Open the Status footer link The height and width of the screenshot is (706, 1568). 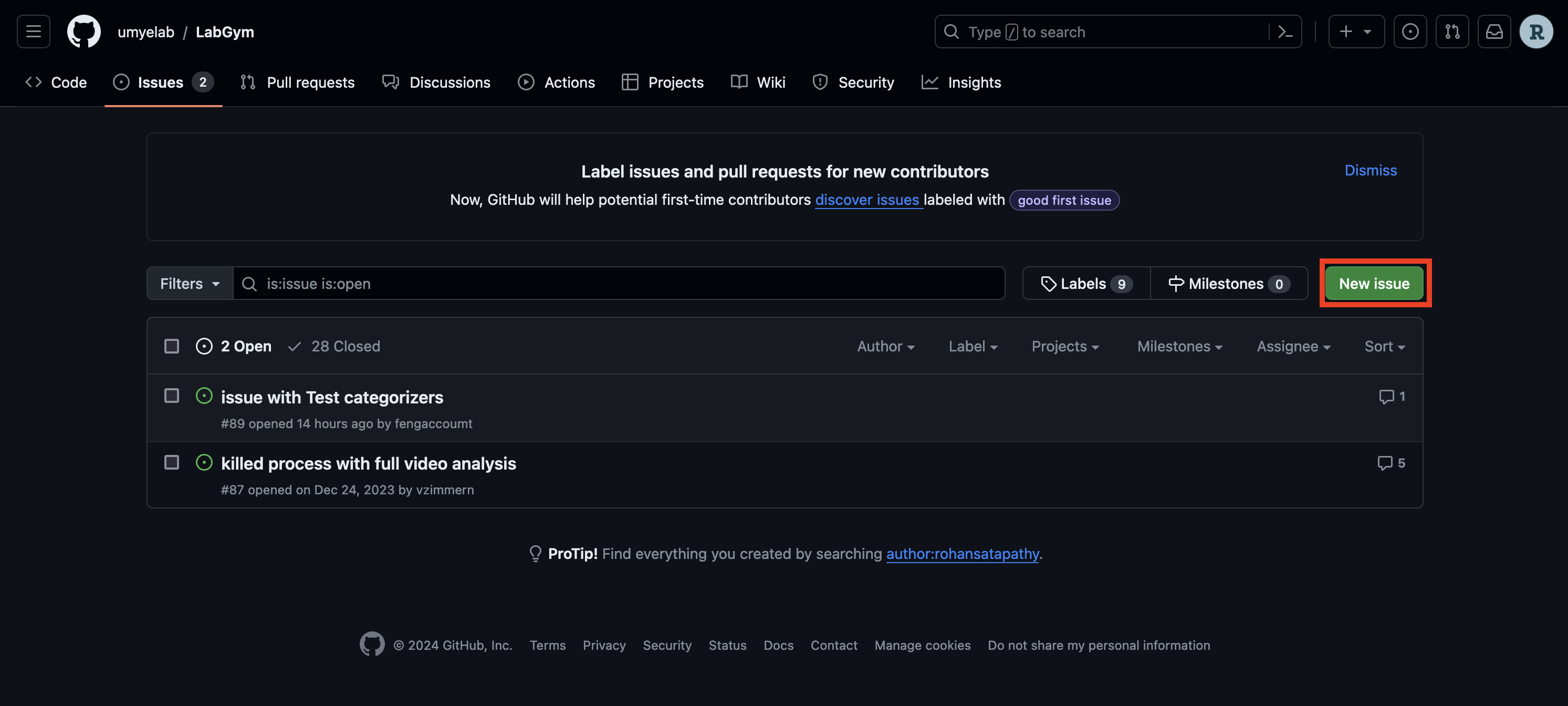tap(727, 645)
